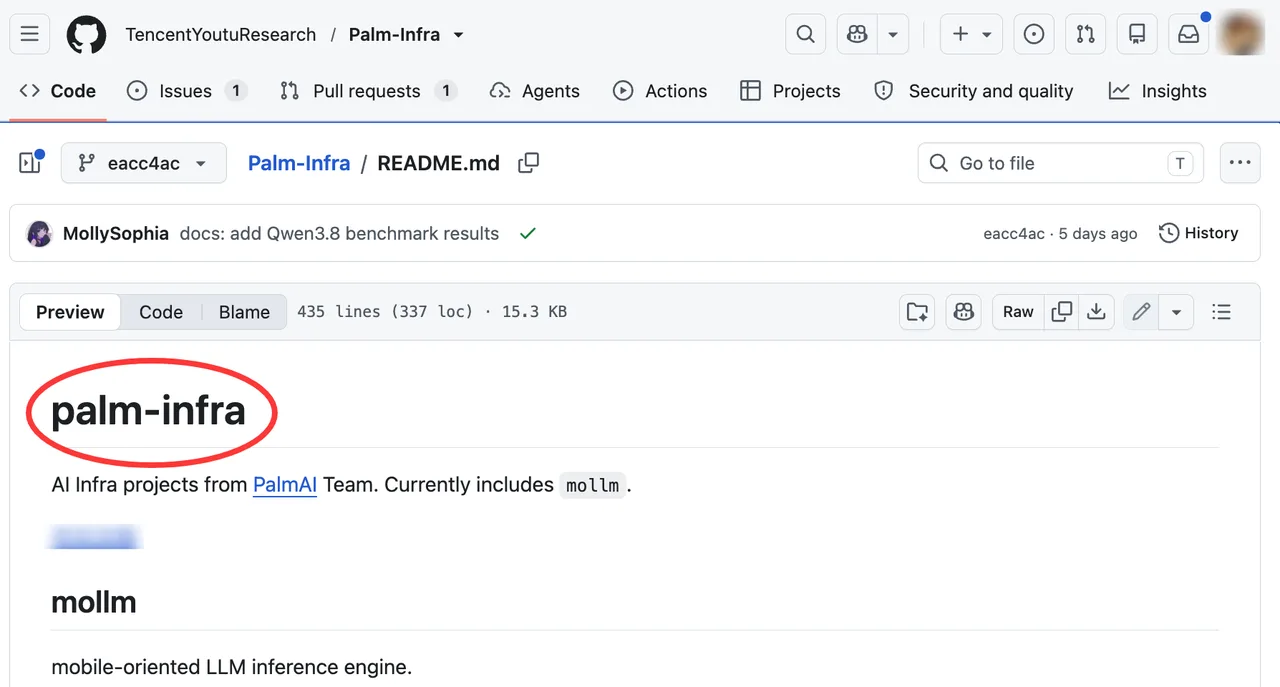Download the raw README file

pos(1096,312)
